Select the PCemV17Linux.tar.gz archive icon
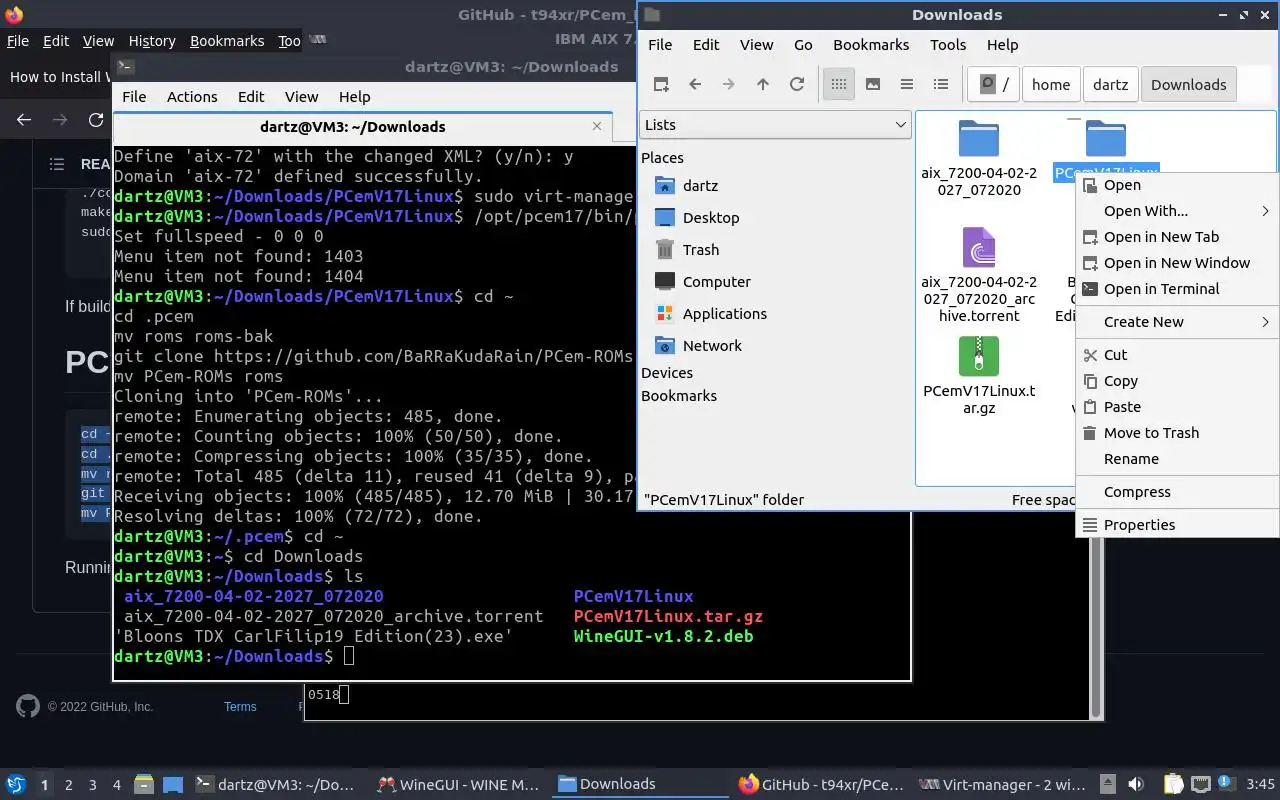Screen dimensions: 1280x800 (x=979, y=356)
